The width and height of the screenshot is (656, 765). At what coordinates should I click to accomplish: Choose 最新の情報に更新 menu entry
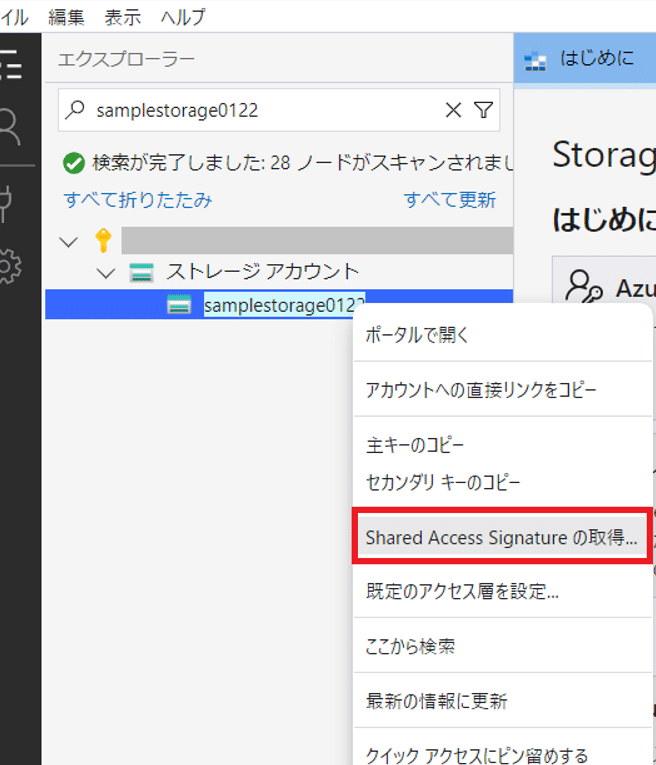[x=502, y=701]
